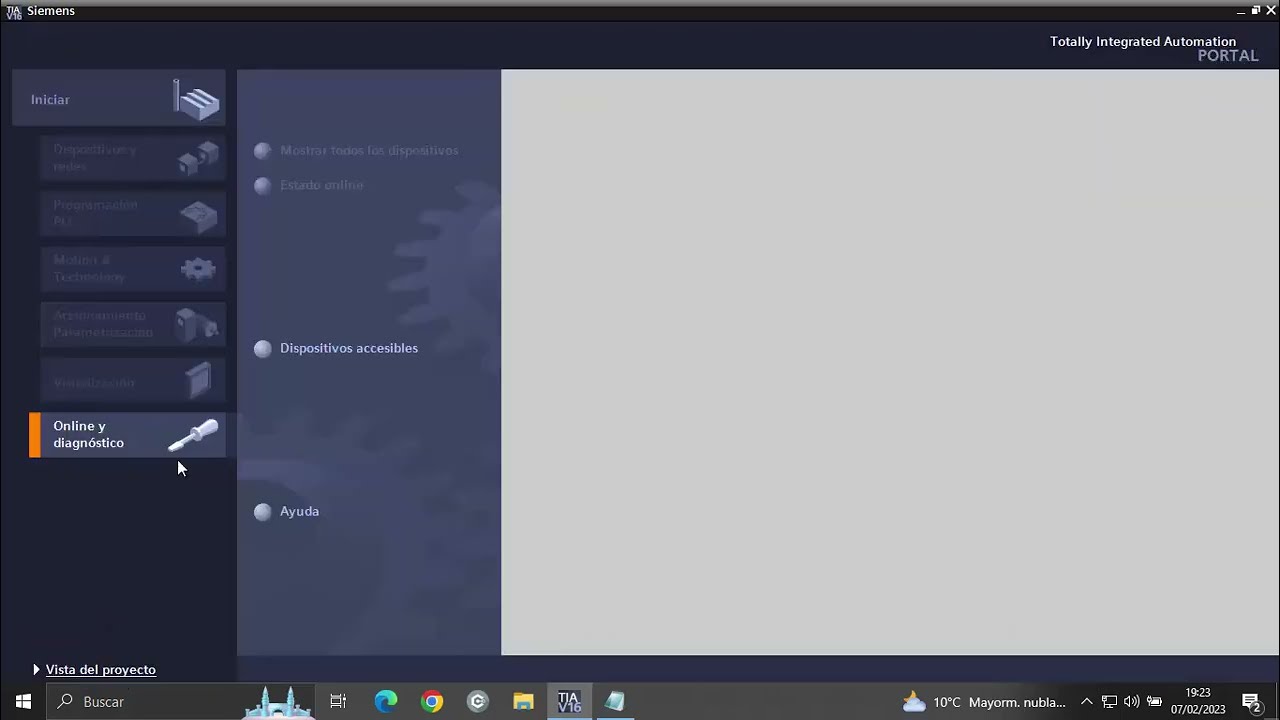Screen dimensions: 1280x720
Task: Open the weather widget showing 10°C
Action: click(x=984, y=702)
